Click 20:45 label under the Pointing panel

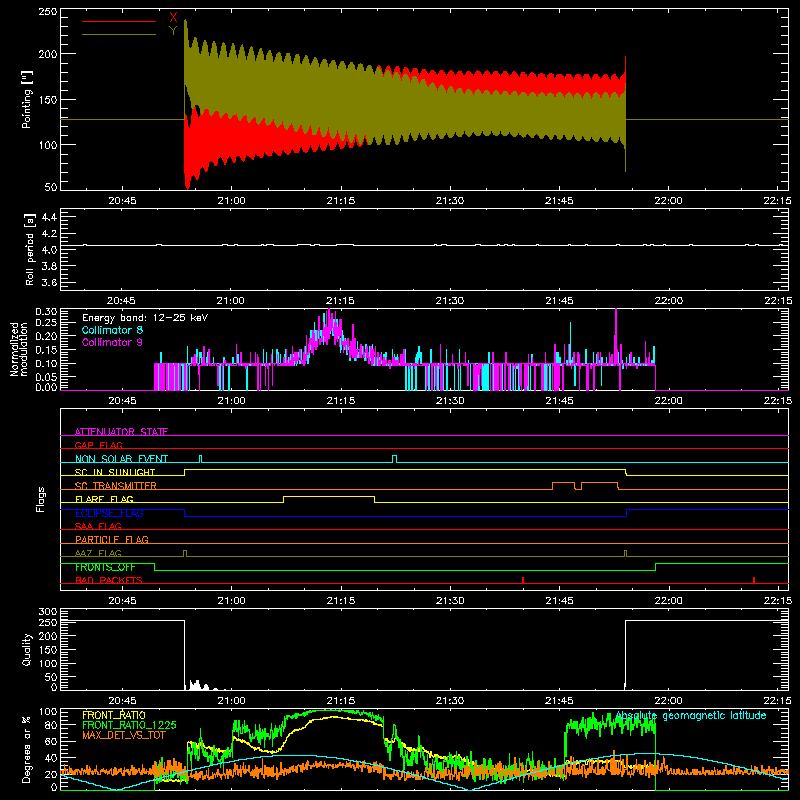point(122,201)
